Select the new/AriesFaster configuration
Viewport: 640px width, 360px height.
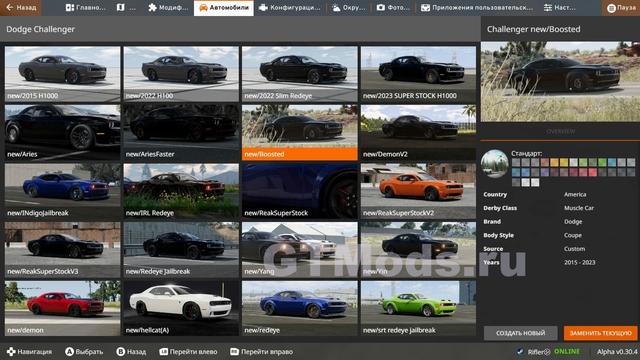pyautogui.click(x=181, y=132)
